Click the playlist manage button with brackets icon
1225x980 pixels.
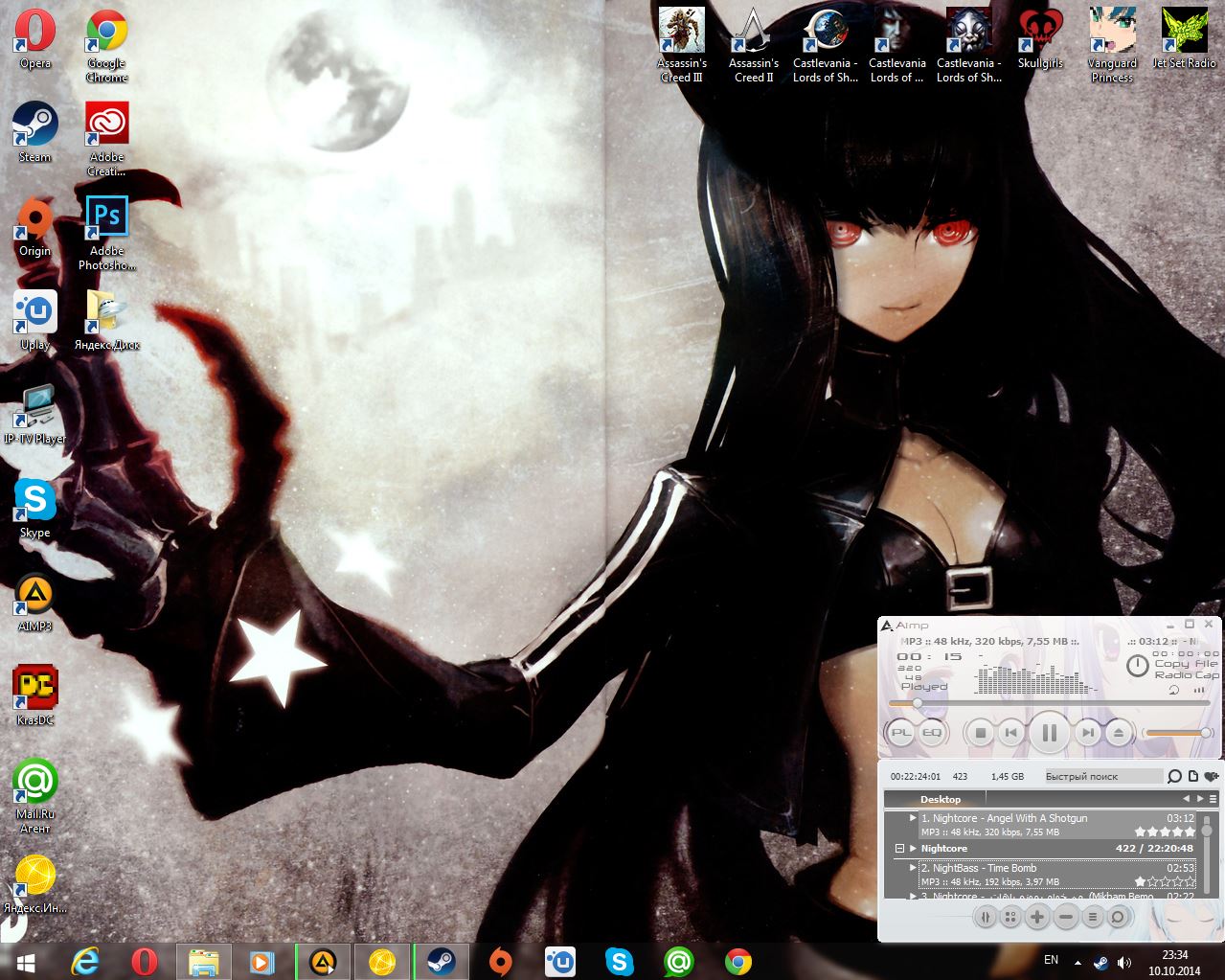[984, 917]
